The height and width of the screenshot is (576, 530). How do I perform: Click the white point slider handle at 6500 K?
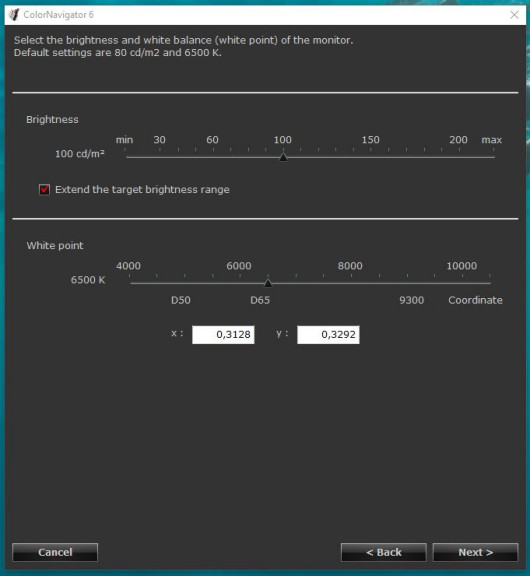[268, 283]
